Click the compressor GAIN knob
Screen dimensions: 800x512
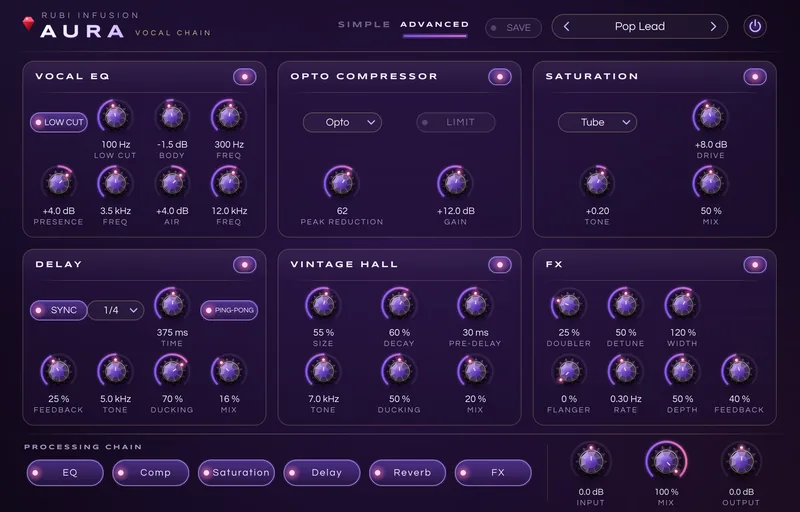coord(455,183)
